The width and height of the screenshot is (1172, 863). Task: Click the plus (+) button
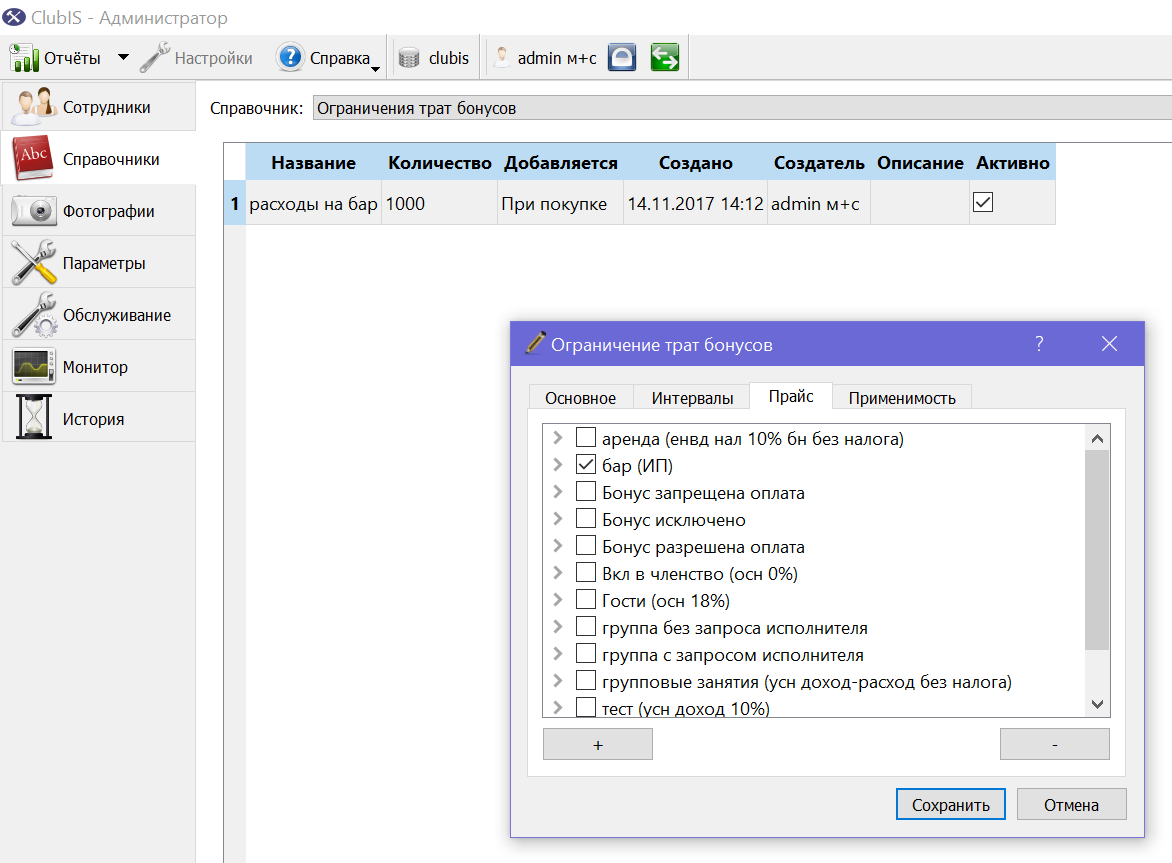point(598,745)
